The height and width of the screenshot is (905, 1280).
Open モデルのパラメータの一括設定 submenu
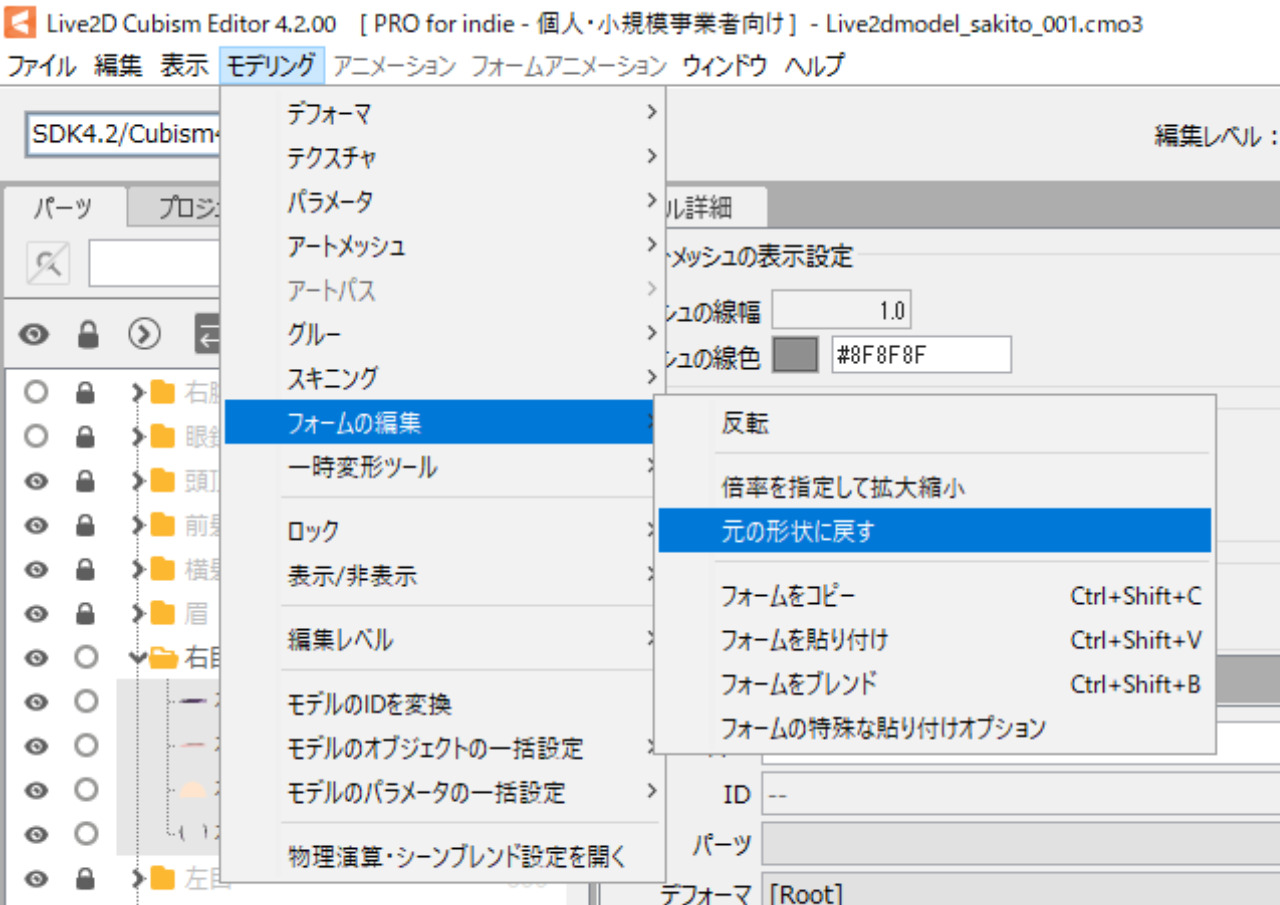tap(443, 792)
